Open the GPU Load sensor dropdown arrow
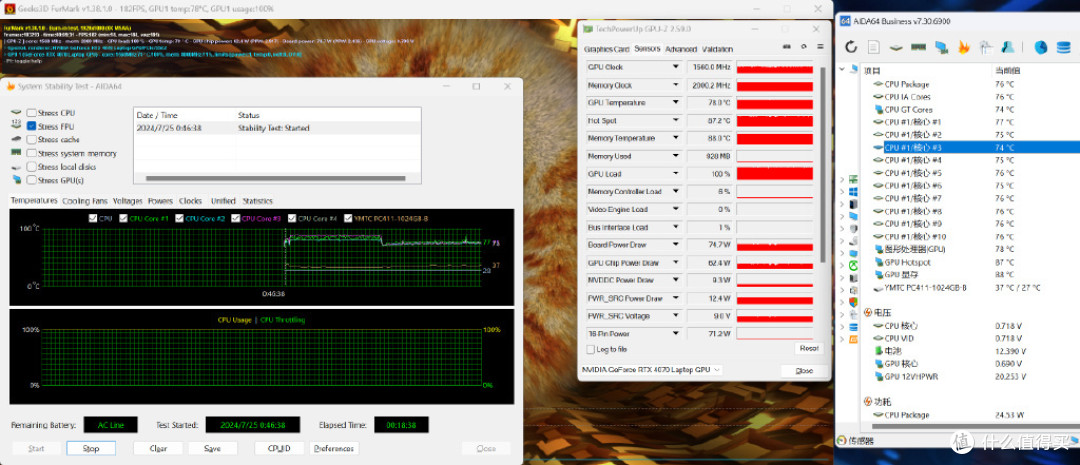Viewport: 1080px width, 465px height. [676, 174]
